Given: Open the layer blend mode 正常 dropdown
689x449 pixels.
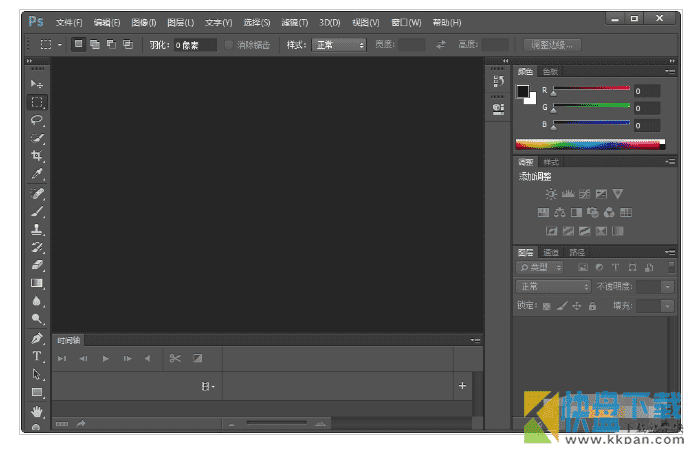Looking at the screenshot, I should 553,286.
